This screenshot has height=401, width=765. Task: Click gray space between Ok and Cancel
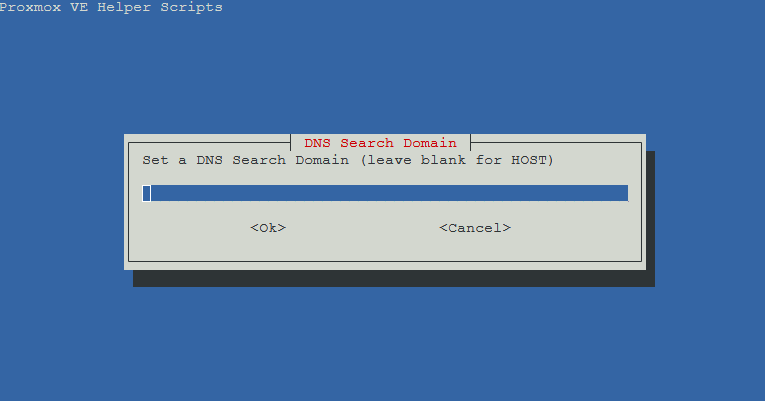(x=362, y=228)
